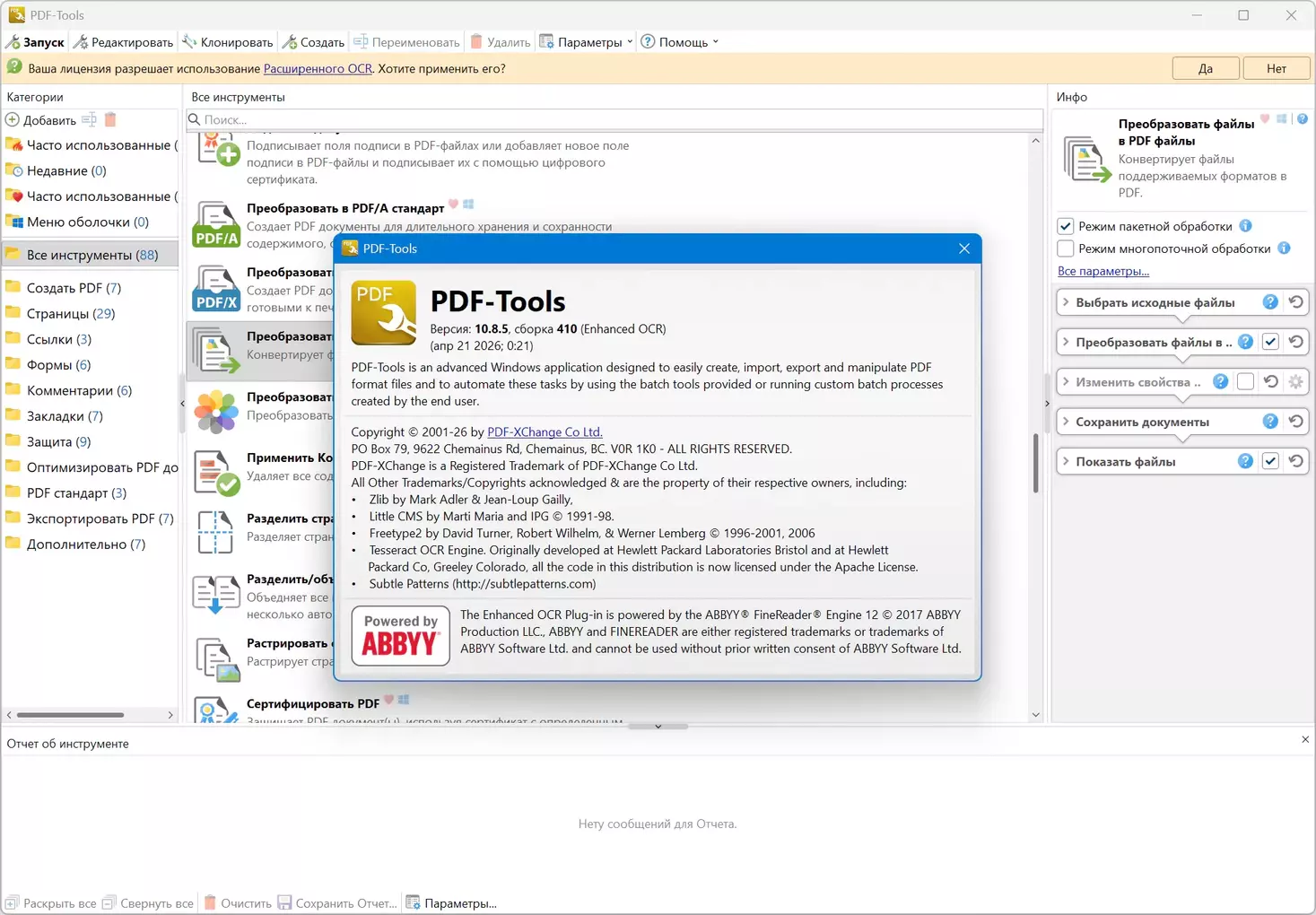Viewport: 1316px width, 915px height.
Task: Click the Растрировать tool icon
Action: (217, 658)
